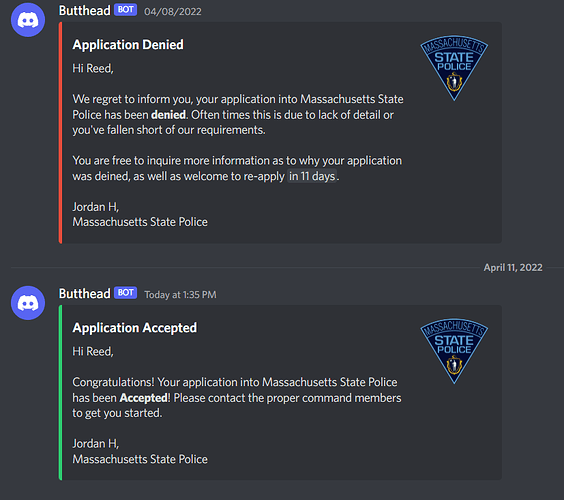Click the BOT tag on the first message

[x=126, y=10]
